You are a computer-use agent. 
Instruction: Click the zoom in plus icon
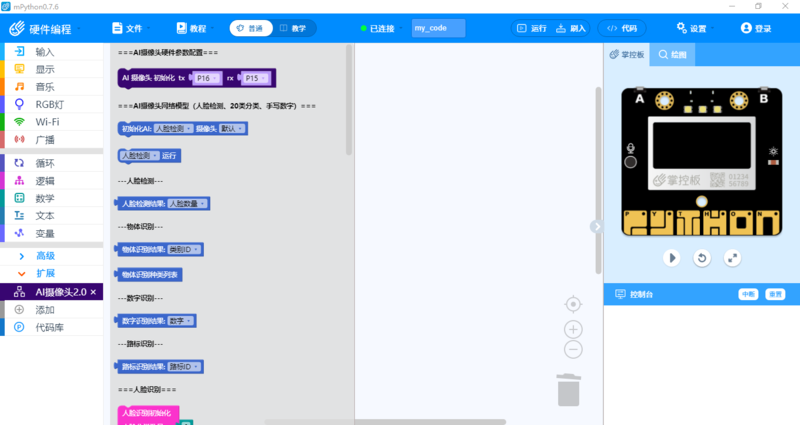(x=573, y=328)
